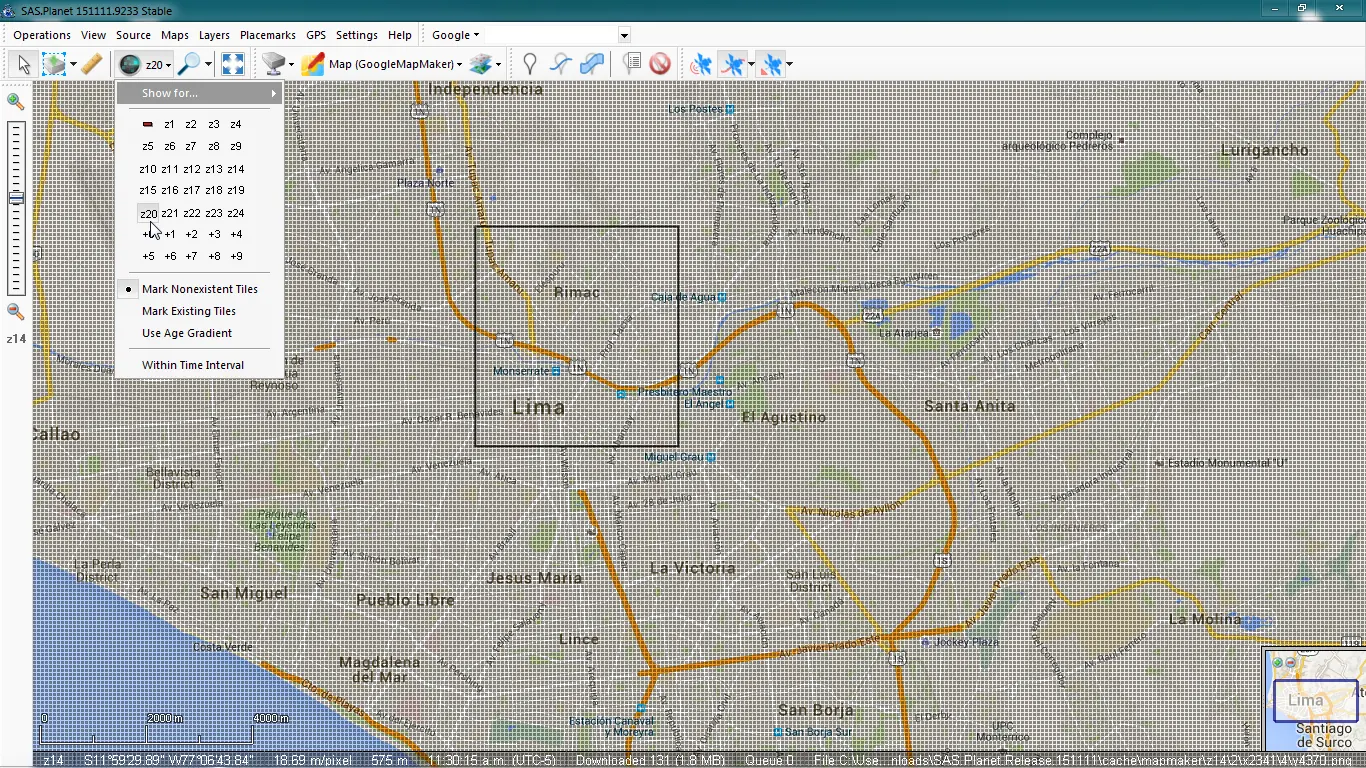This screenshot has height=768, width=1366.
Task: Choose relative zoom +9 option
Action: [236, 256]
